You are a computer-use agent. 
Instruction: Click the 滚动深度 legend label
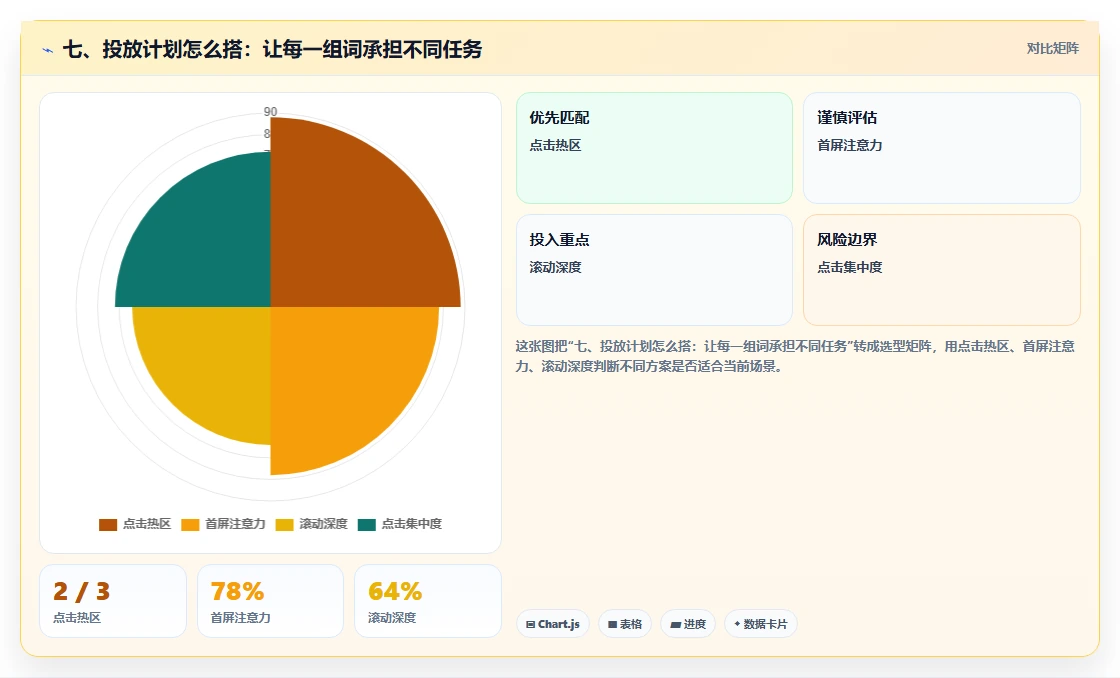(323, 524)
